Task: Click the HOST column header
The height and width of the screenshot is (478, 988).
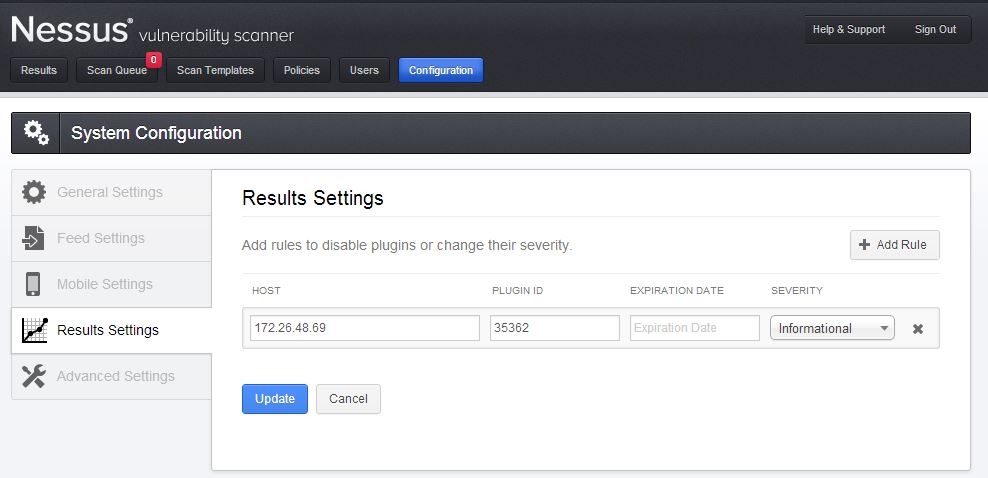Action: (x=266, y=290)
